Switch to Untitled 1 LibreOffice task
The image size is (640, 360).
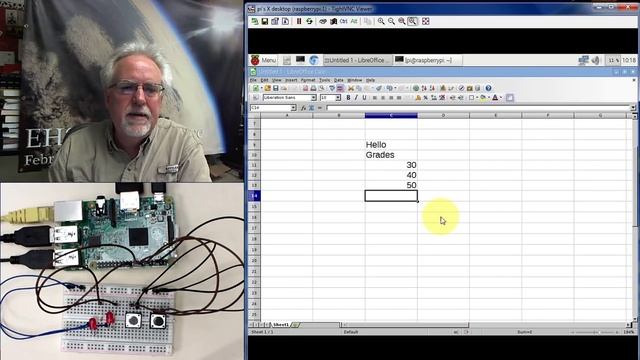357,60
